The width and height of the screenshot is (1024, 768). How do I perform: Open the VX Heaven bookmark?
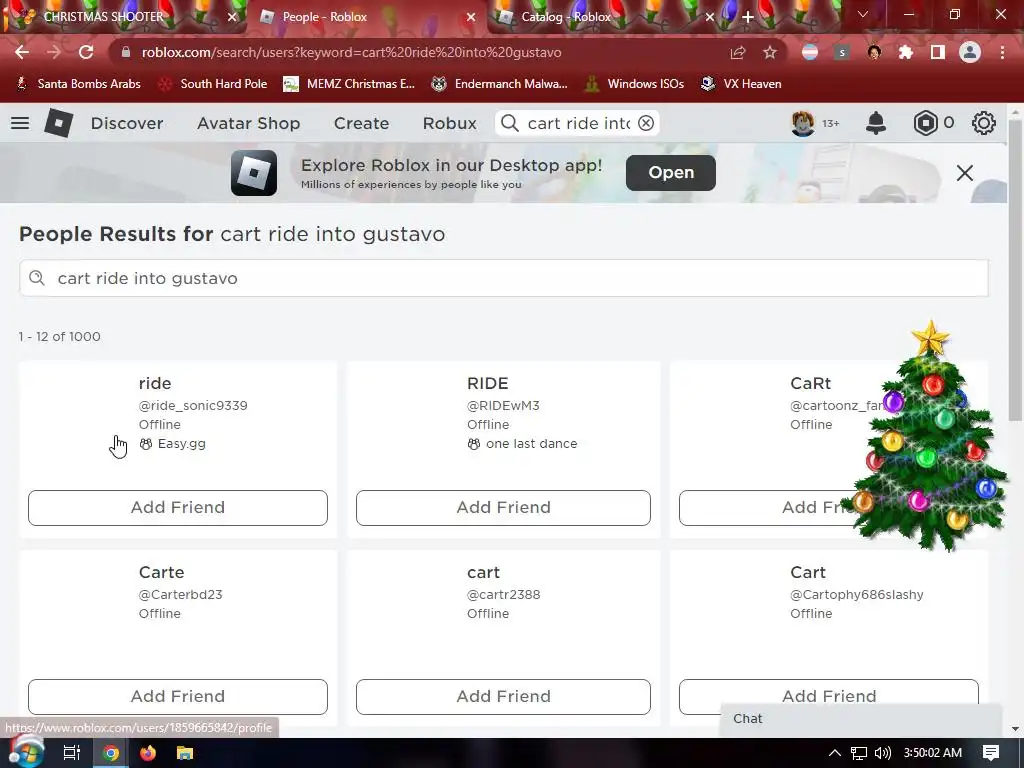(741, 84)
